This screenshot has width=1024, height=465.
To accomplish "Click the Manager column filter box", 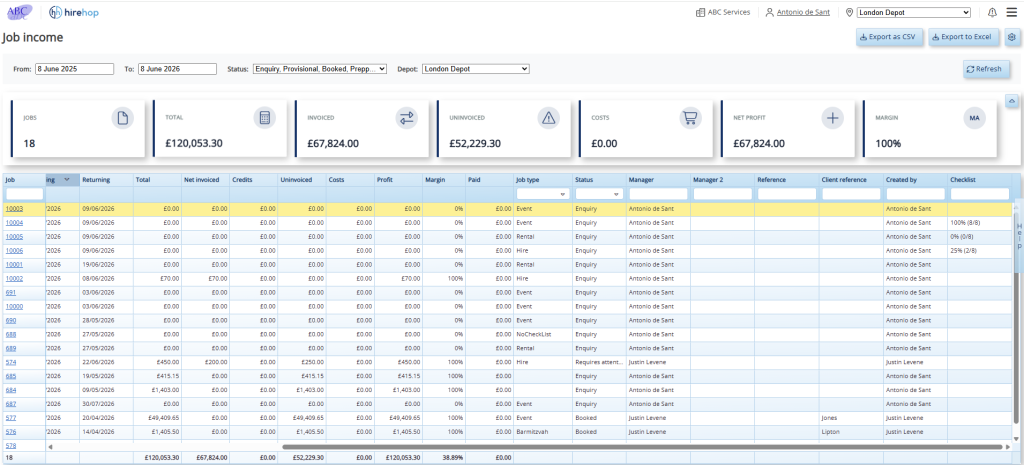I will tap(658, 194).
